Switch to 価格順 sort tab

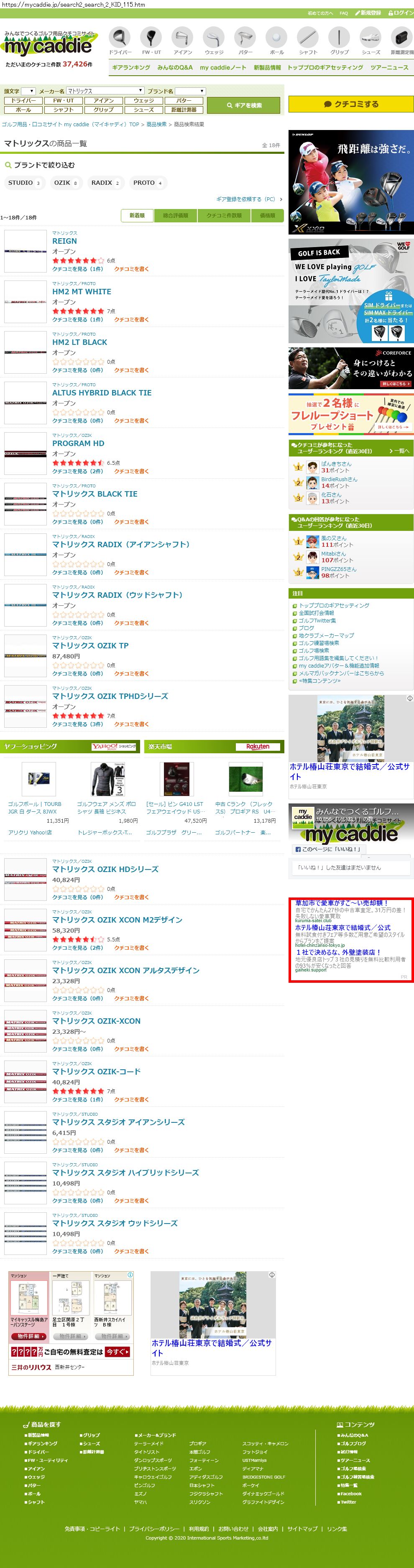(x=267, y=215)
